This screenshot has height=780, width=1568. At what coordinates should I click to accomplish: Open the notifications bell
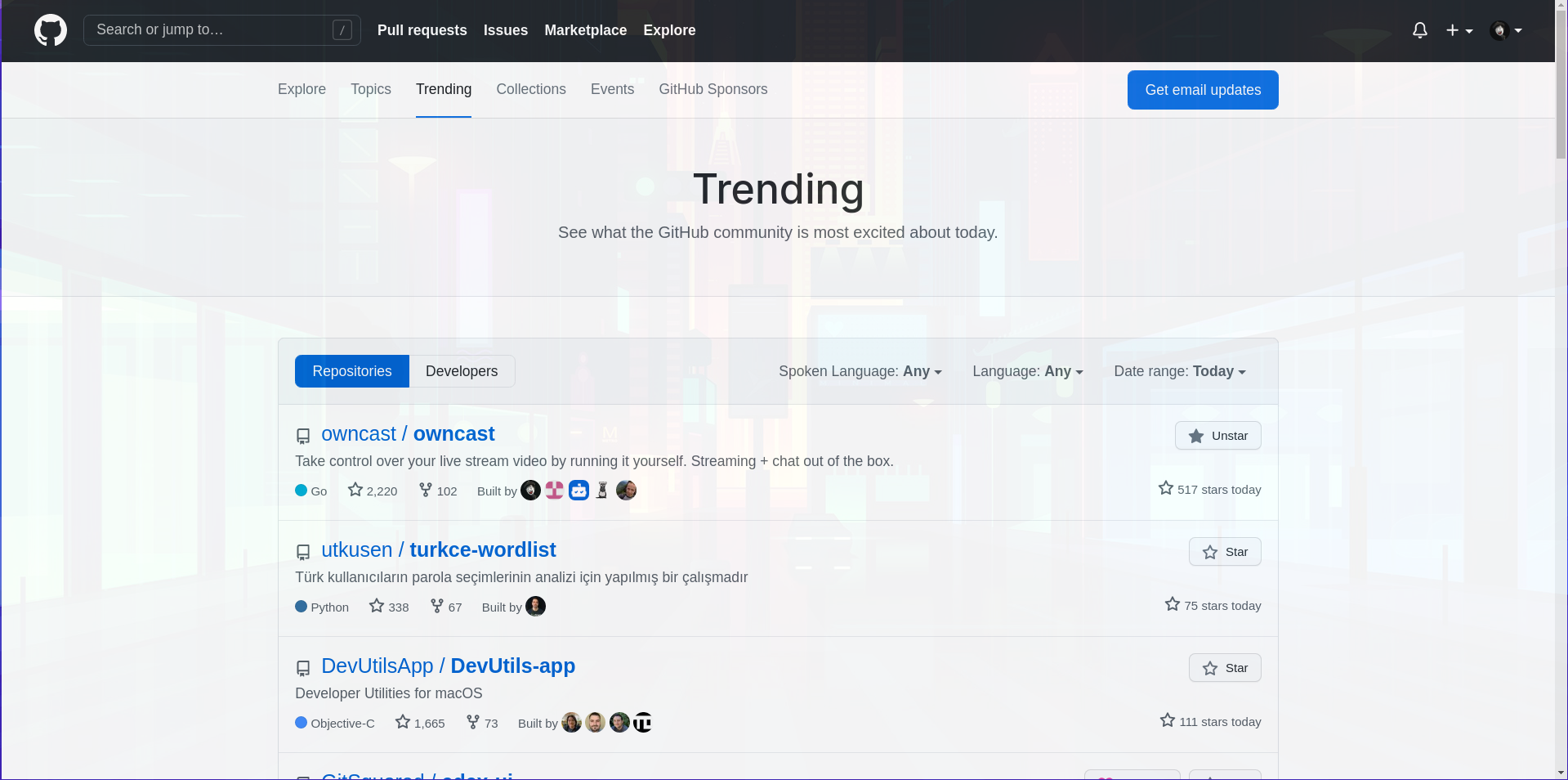coord(1420,30)
